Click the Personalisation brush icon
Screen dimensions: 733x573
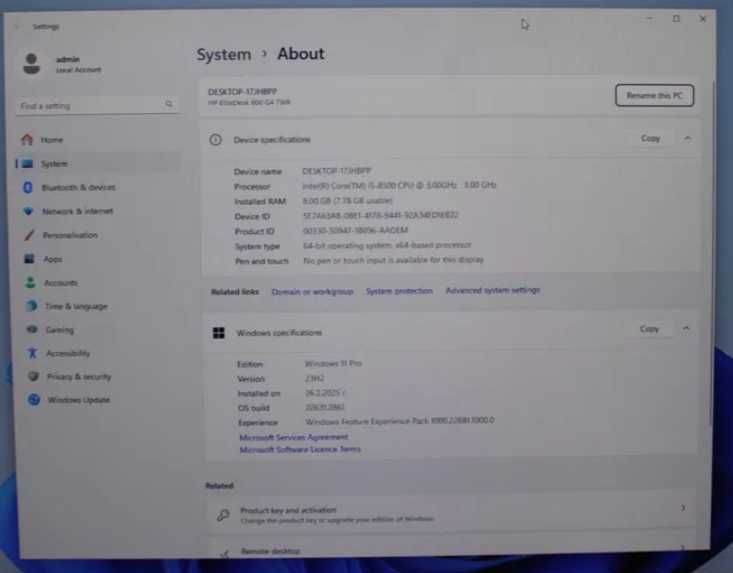click(x=29, y=235)
